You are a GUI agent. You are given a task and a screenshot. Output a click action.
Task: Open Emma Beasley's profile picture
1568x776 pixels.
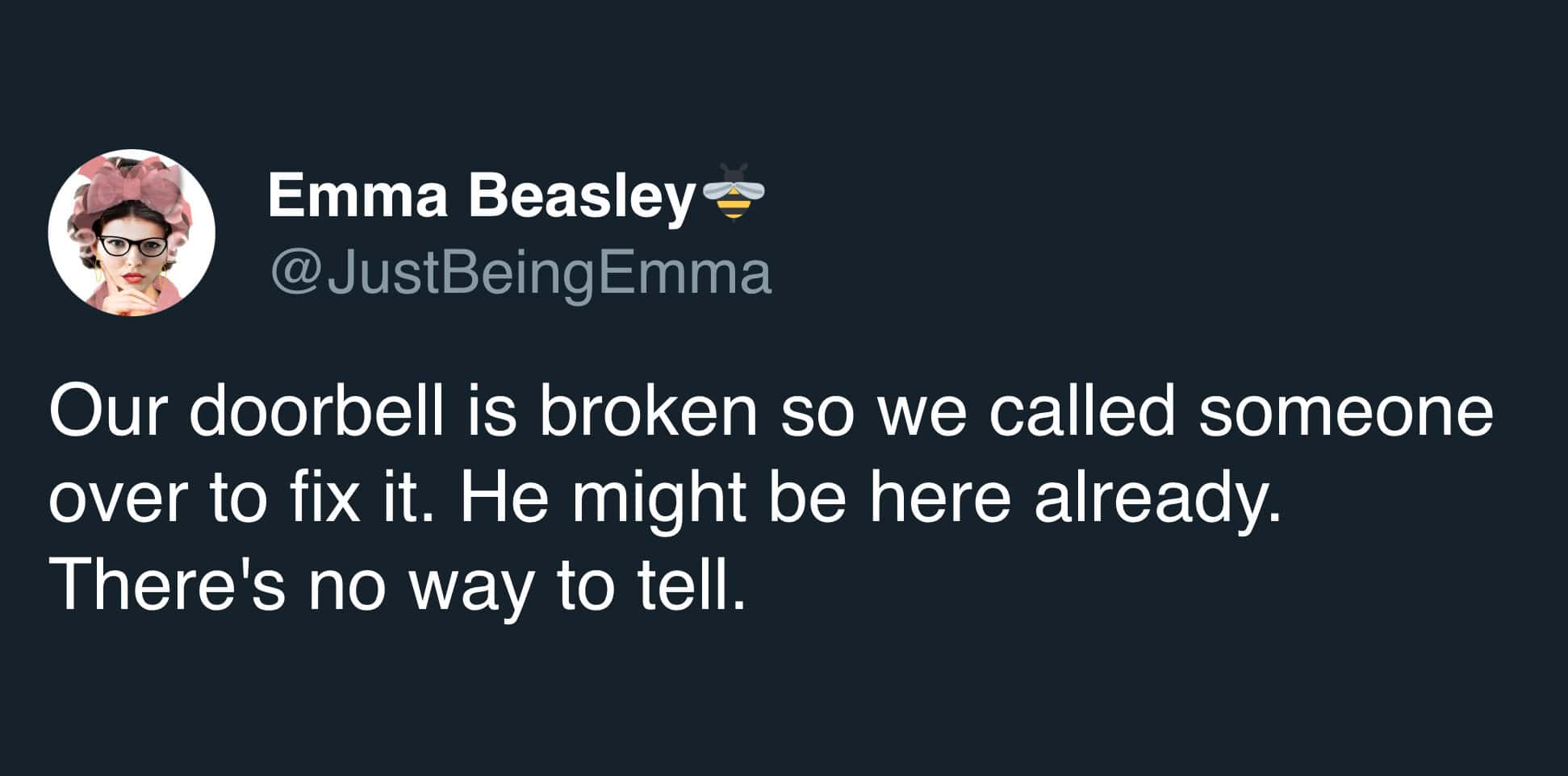[132, 232]
